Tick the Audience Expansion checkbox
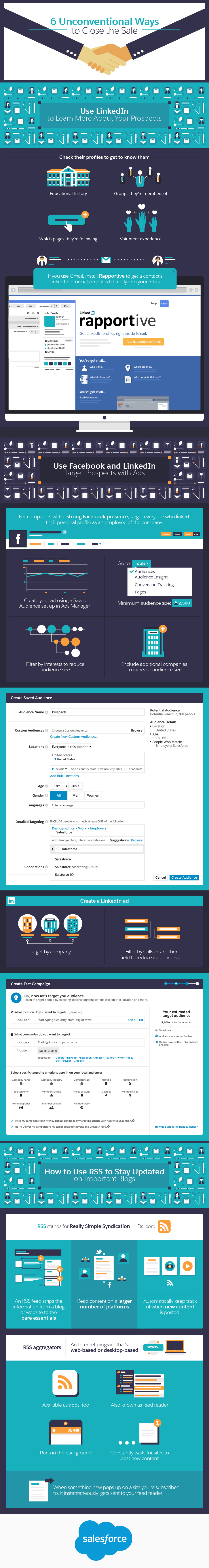The height and width of the screenshot is (1568, 209). coord(12,1121)
